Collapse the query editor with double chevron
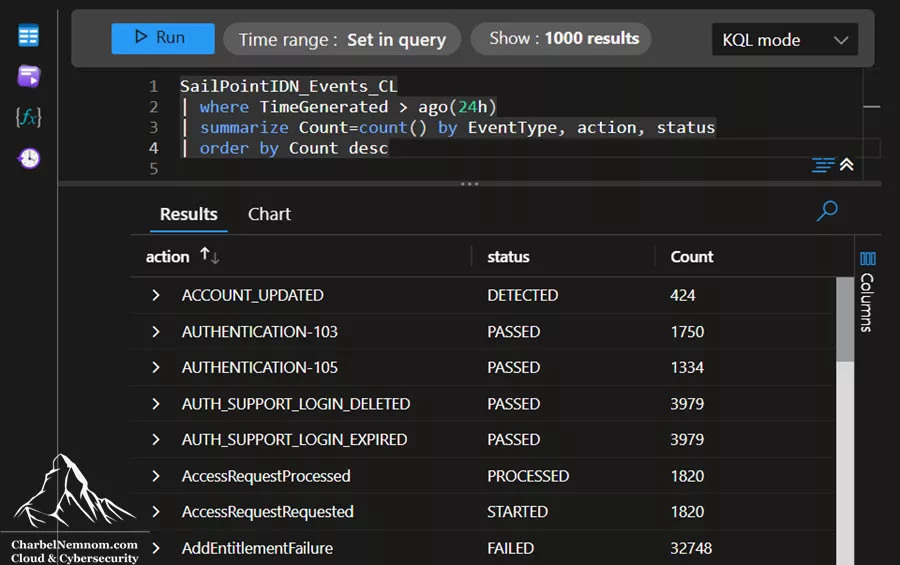 pyautogui.click(x=847, y=165)
